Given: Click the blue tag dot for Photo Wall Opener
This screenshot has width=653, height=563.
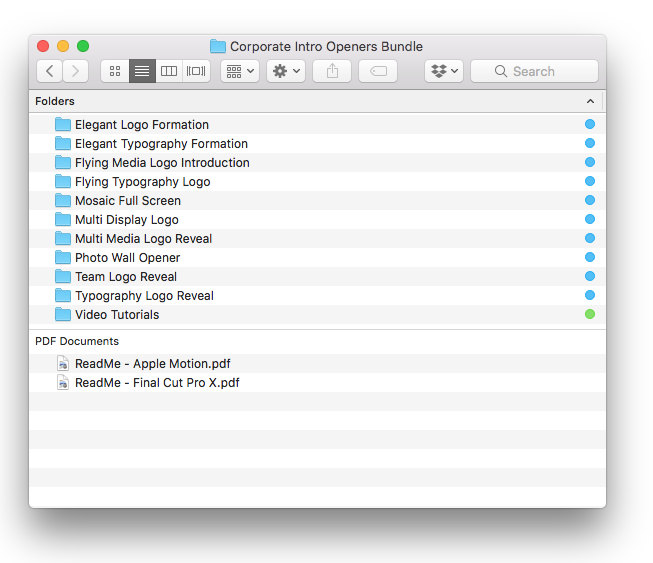Looking at the screenshot, I should (x=590, y=257).
